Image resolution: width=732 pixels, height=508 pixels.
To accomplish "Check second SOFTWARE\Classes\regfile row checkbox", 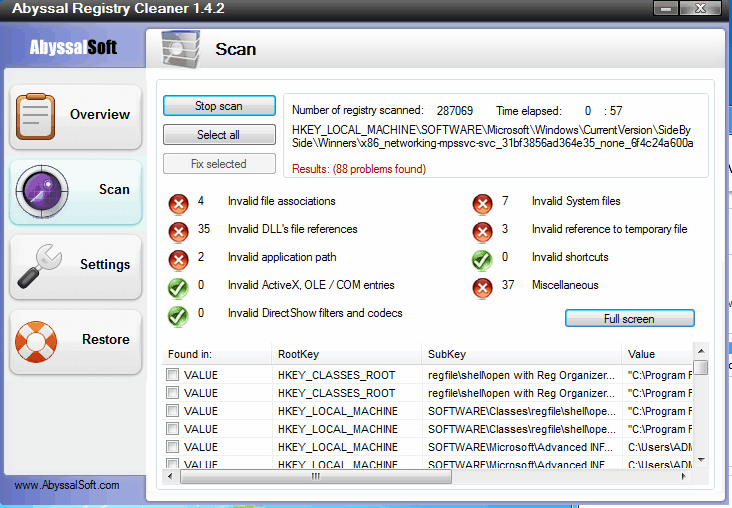I will (x=172, y=429).
